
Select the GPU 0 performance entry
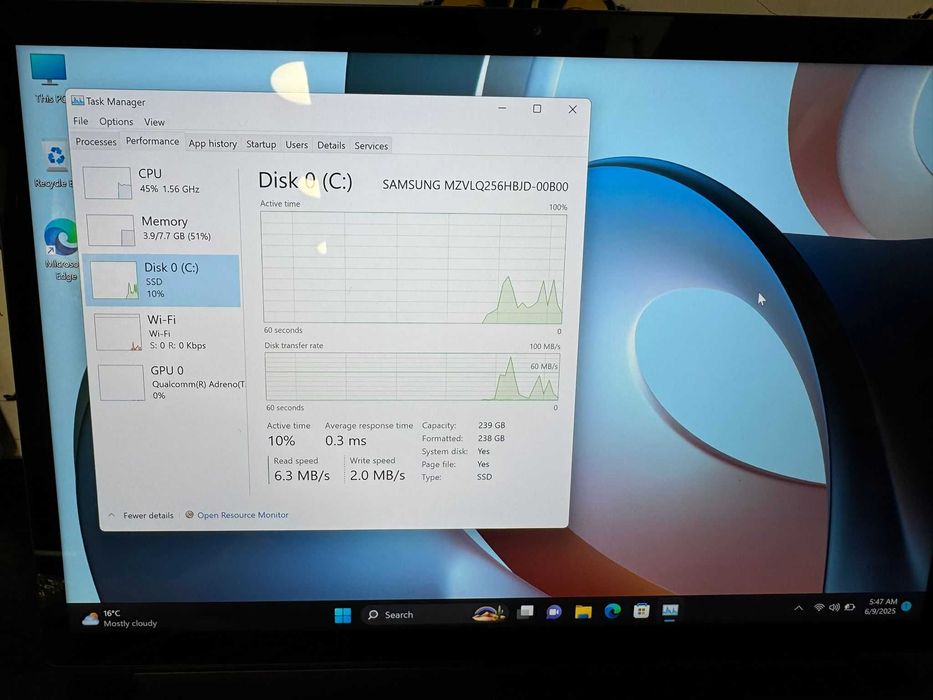168,382
